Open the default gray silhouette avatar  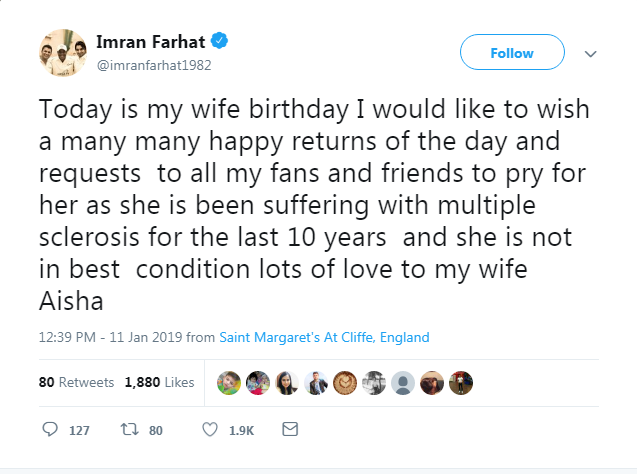coord(403,382)
